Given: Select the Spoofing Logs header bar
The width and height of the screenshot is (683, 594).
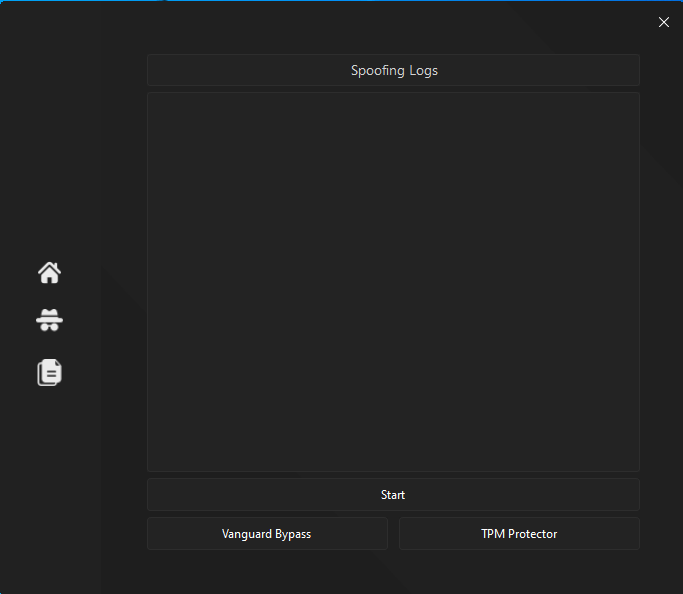Looking at the screenshot, I should click(x=393, y=70).
